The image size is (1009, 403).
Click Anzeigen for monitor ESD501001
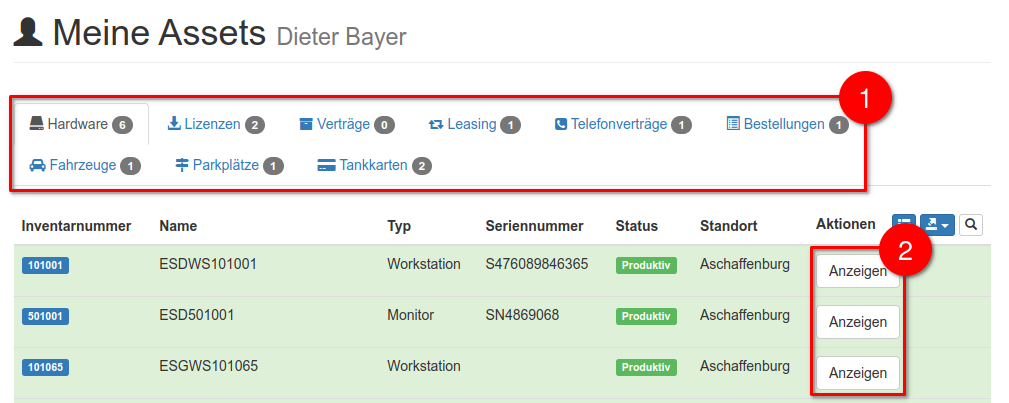click(x=857, y=322)
